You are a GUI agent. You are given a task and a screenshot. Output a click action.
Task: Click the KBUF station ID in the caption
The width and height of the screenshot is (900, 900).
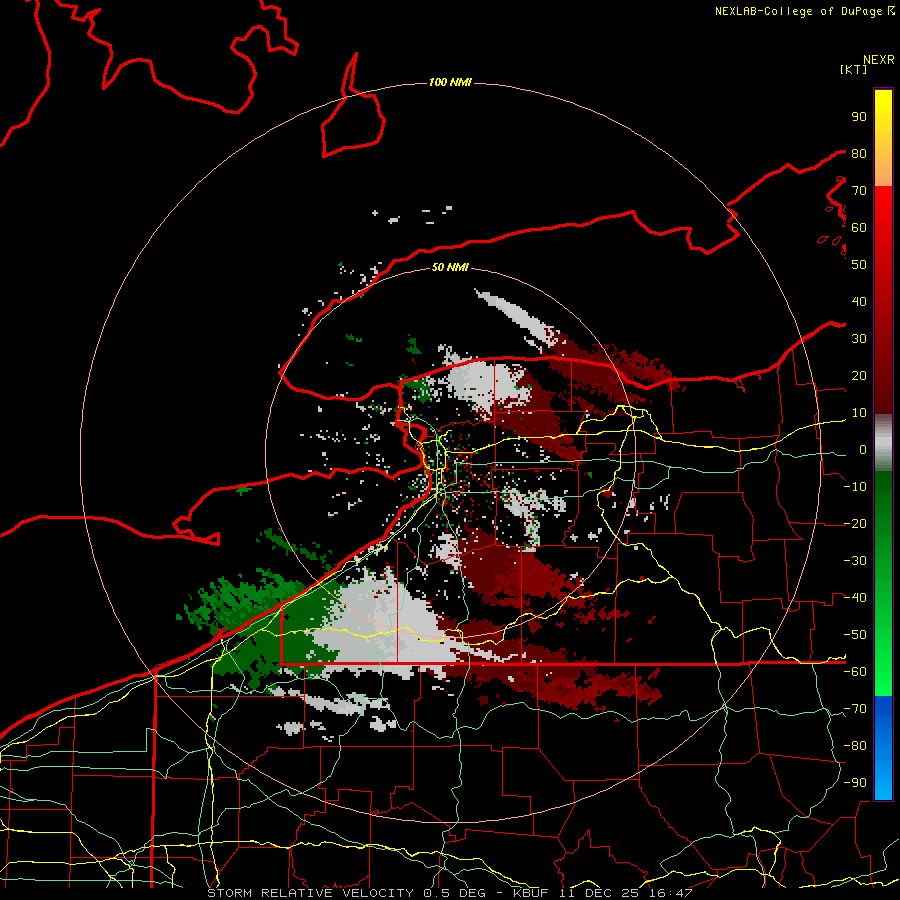click(x=530, y=893)
